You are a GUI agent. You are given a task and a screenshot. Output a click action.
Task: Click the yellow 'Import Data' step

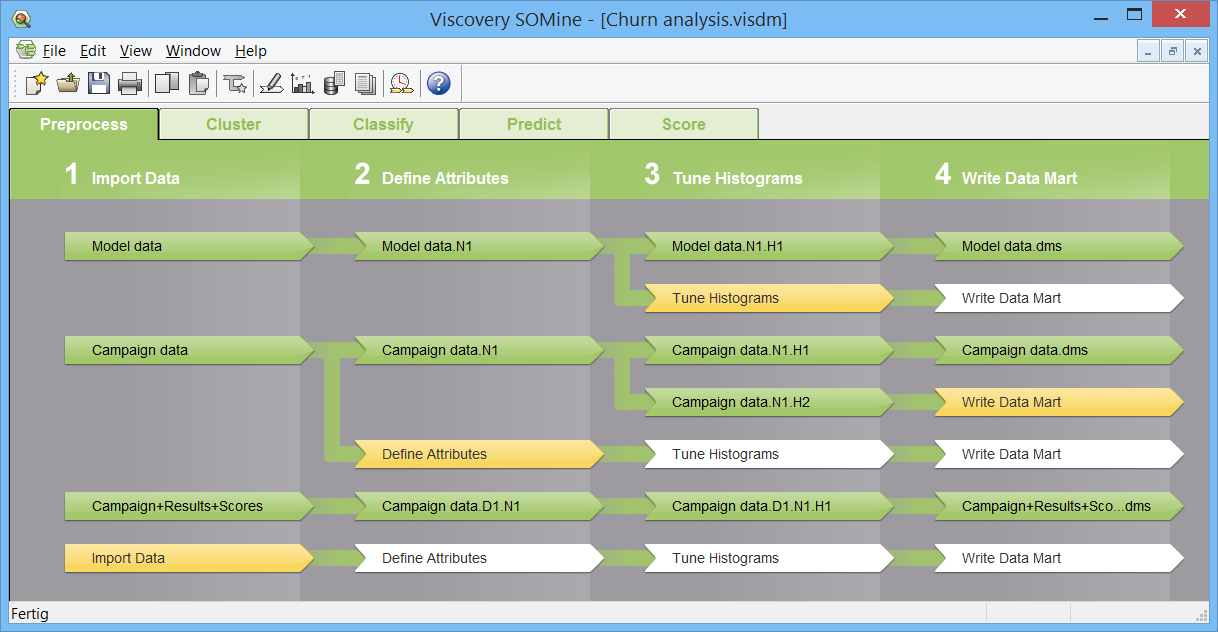[189, 558]
